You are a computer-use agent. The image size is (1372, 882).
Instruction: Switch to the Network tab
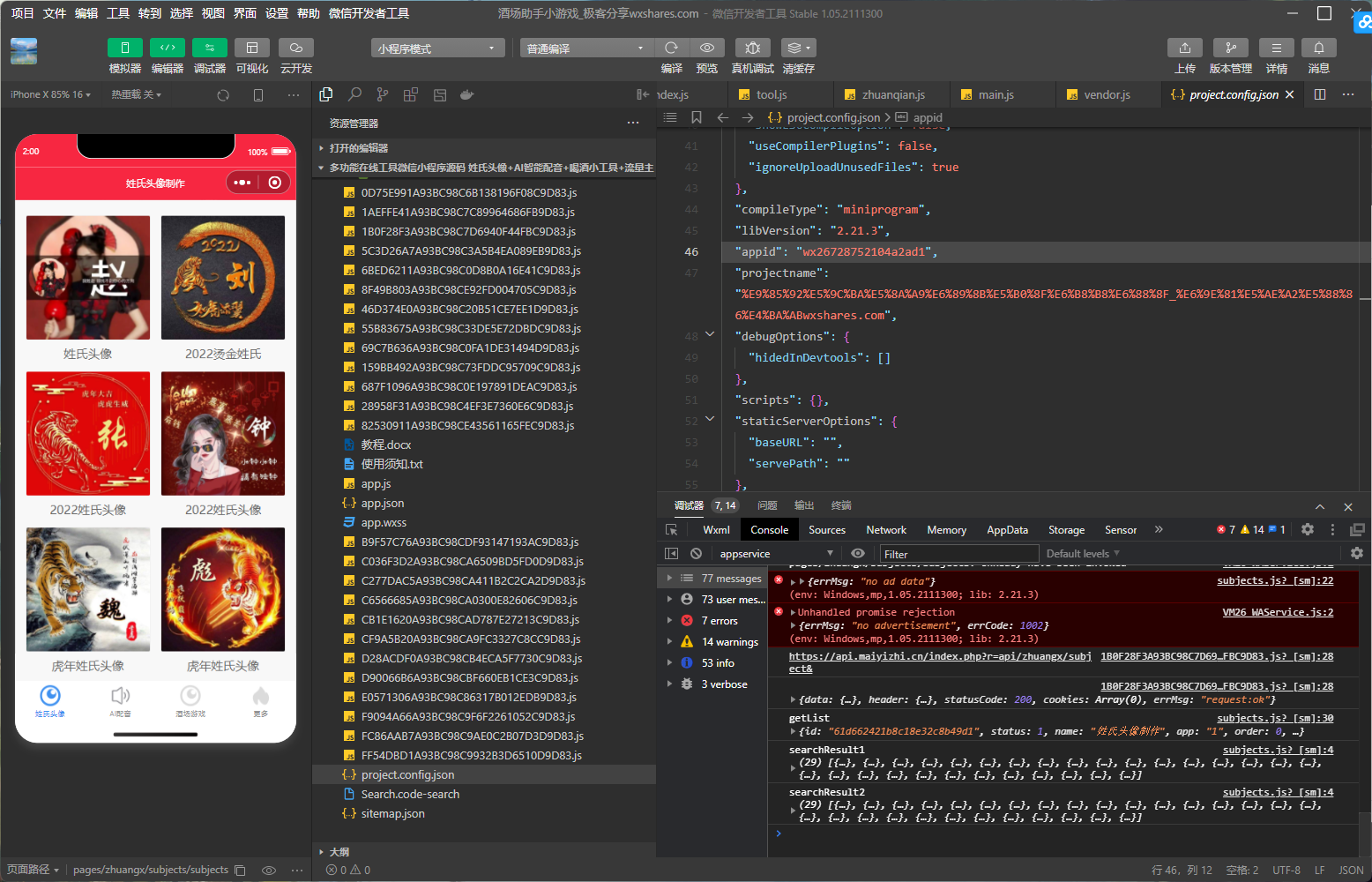tap(885, 530)
